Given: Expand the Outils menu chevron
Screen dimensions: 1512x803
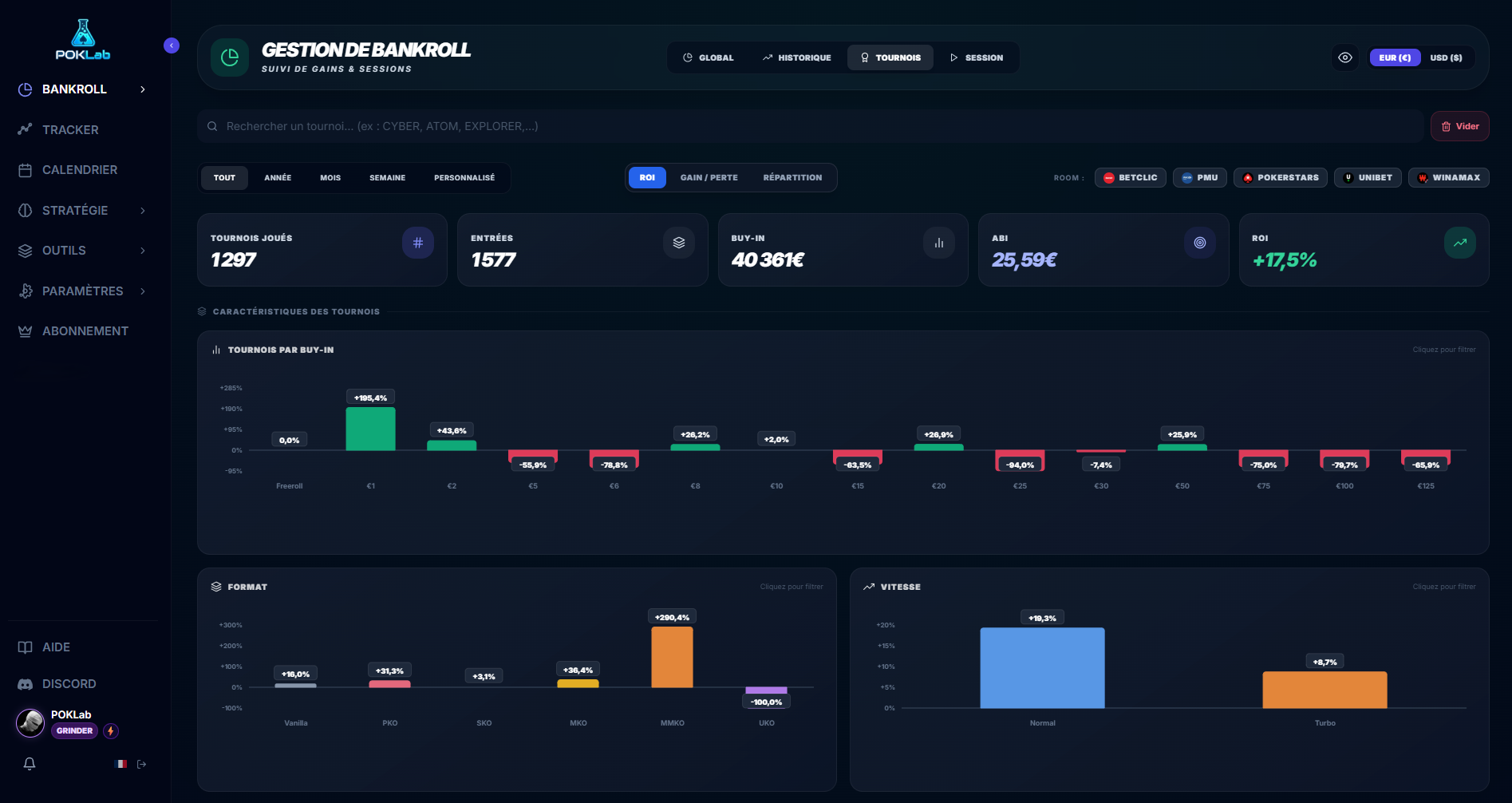Looking at the screenshot, I should tap(143, 251).
